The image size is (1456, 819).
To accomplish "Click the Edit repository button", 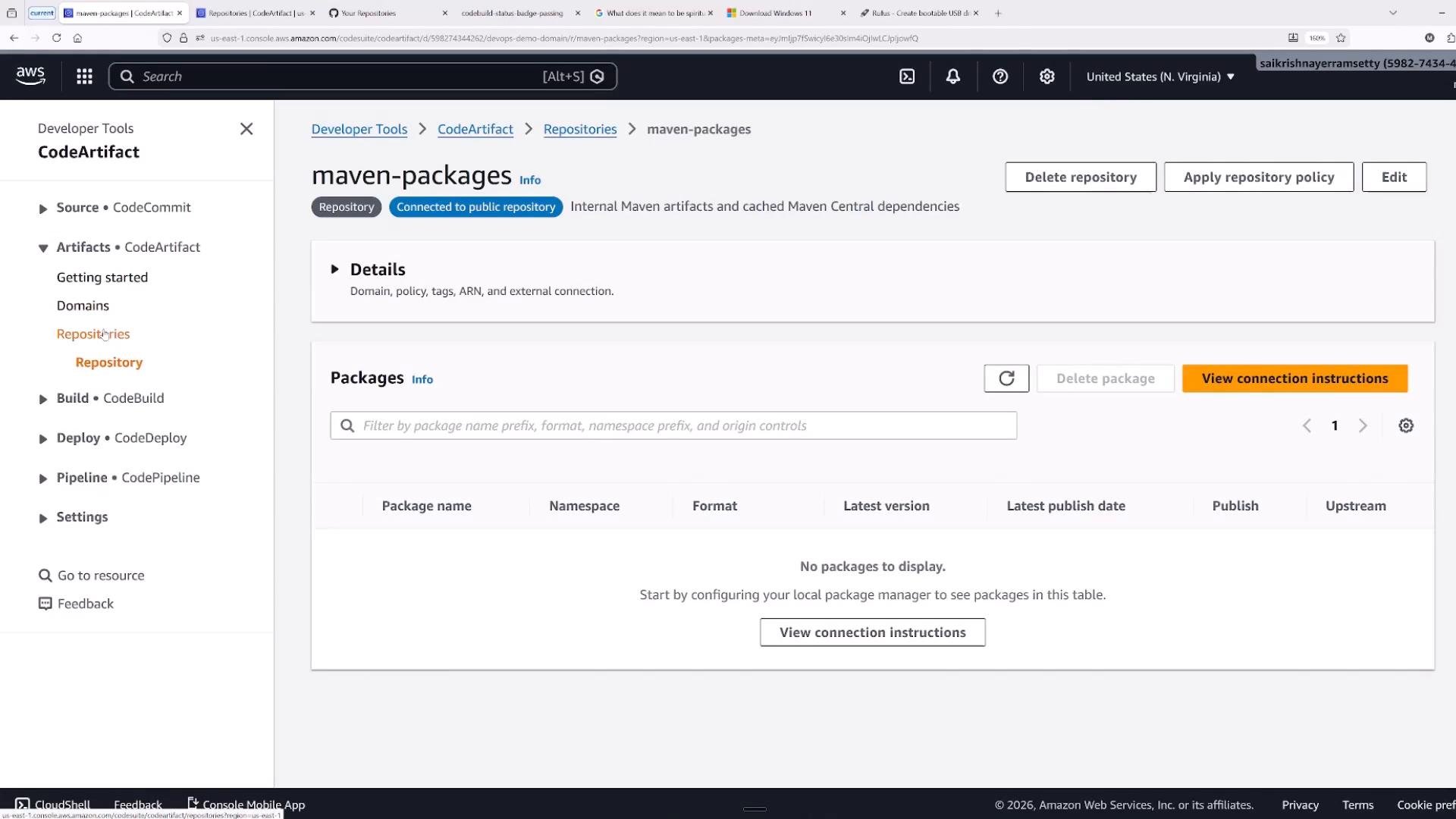I will tap(1394, 177).
